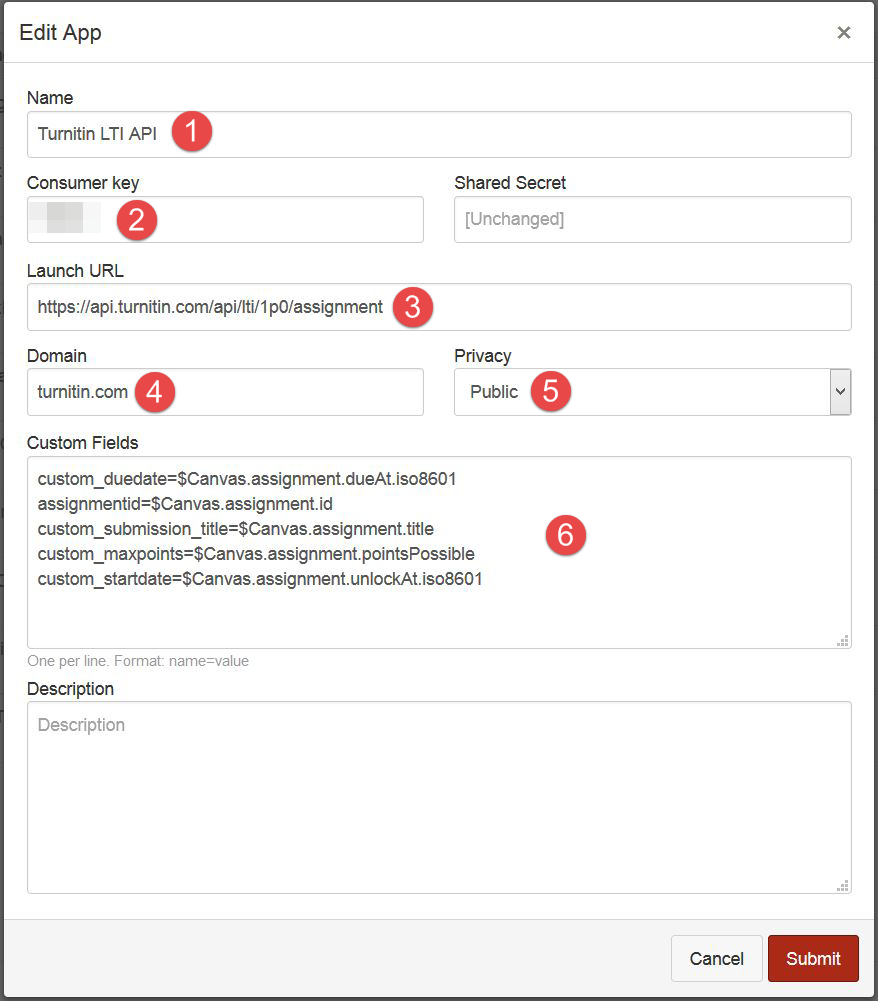Click the red marker numbered 6

[x=566, y=535]
